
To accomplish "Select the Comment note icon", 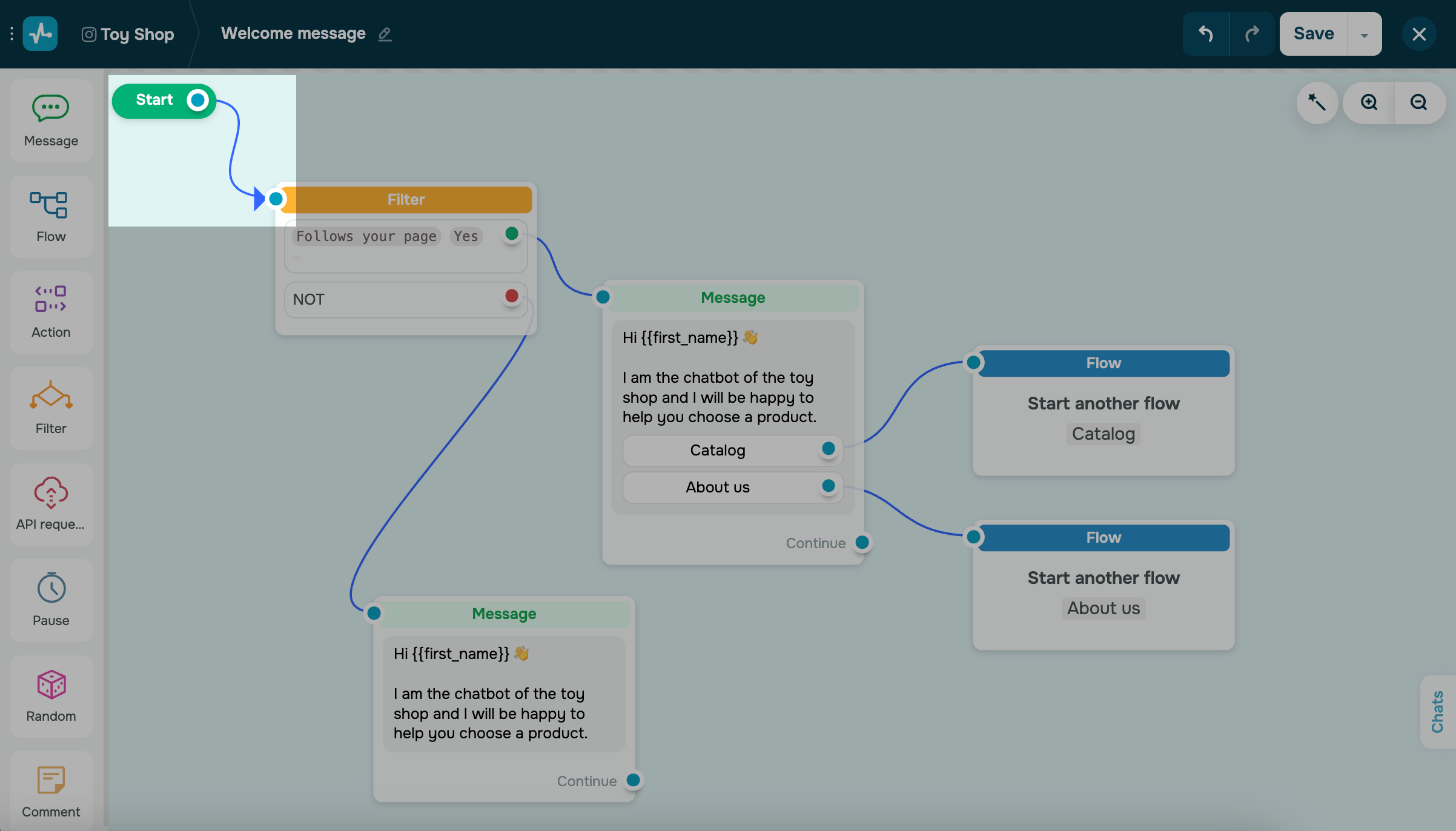I will (x=51, y=791).
